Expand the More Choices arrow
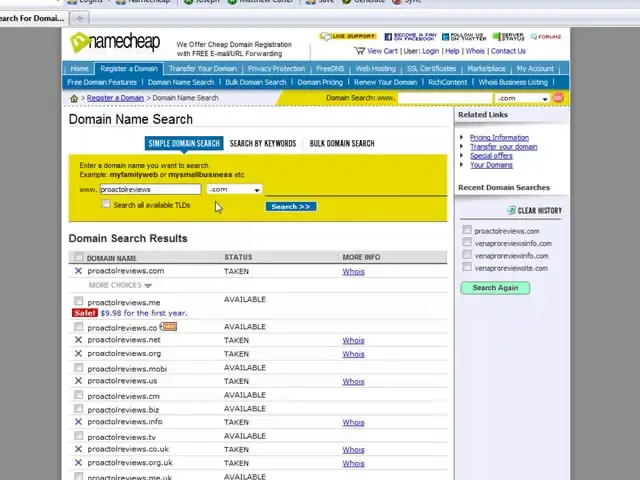This screenshot has width=640, height=480. click(x=148, y=286)
